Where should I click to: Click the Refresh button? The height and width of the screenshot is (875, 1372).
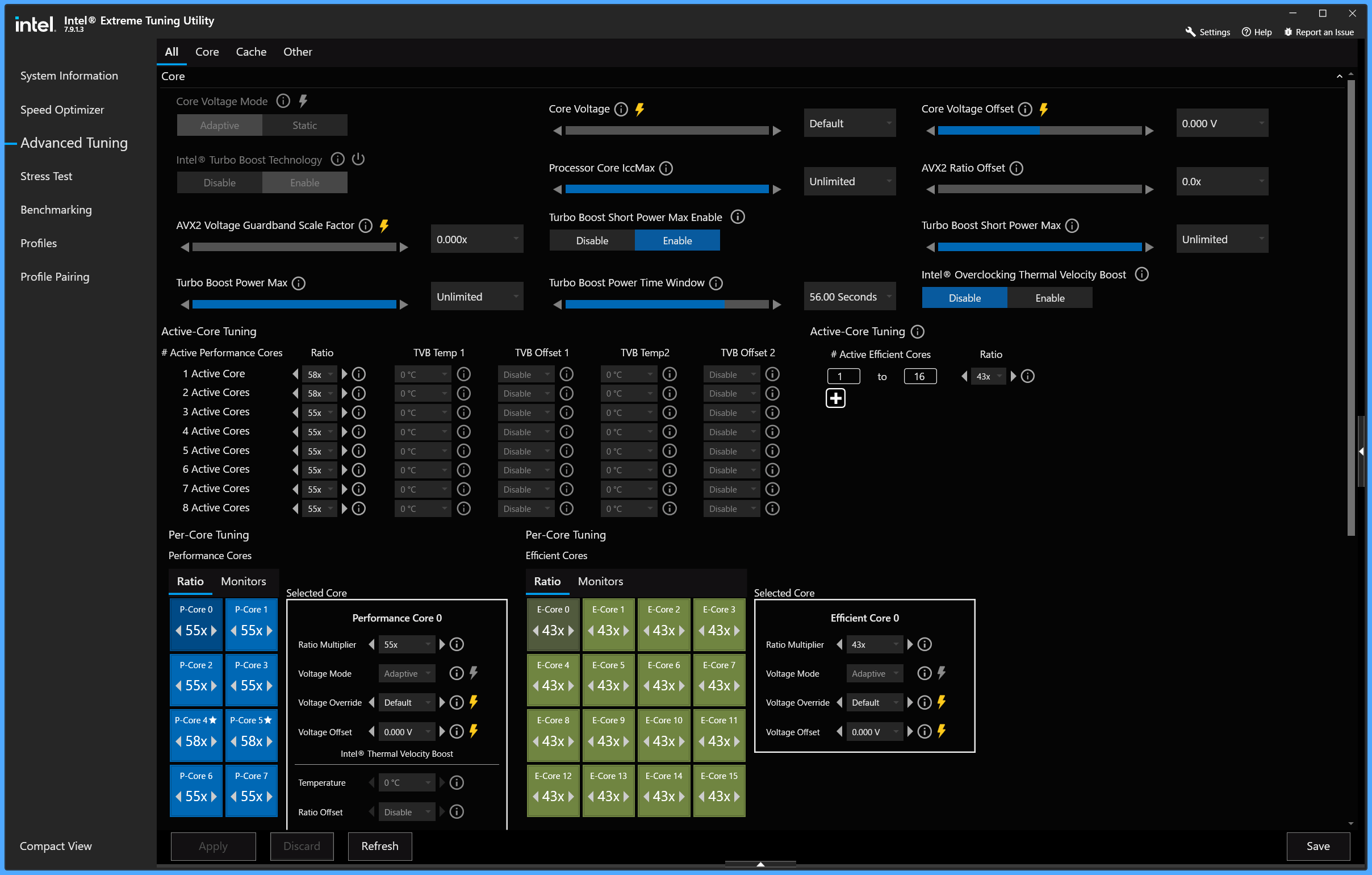(379, 845)
